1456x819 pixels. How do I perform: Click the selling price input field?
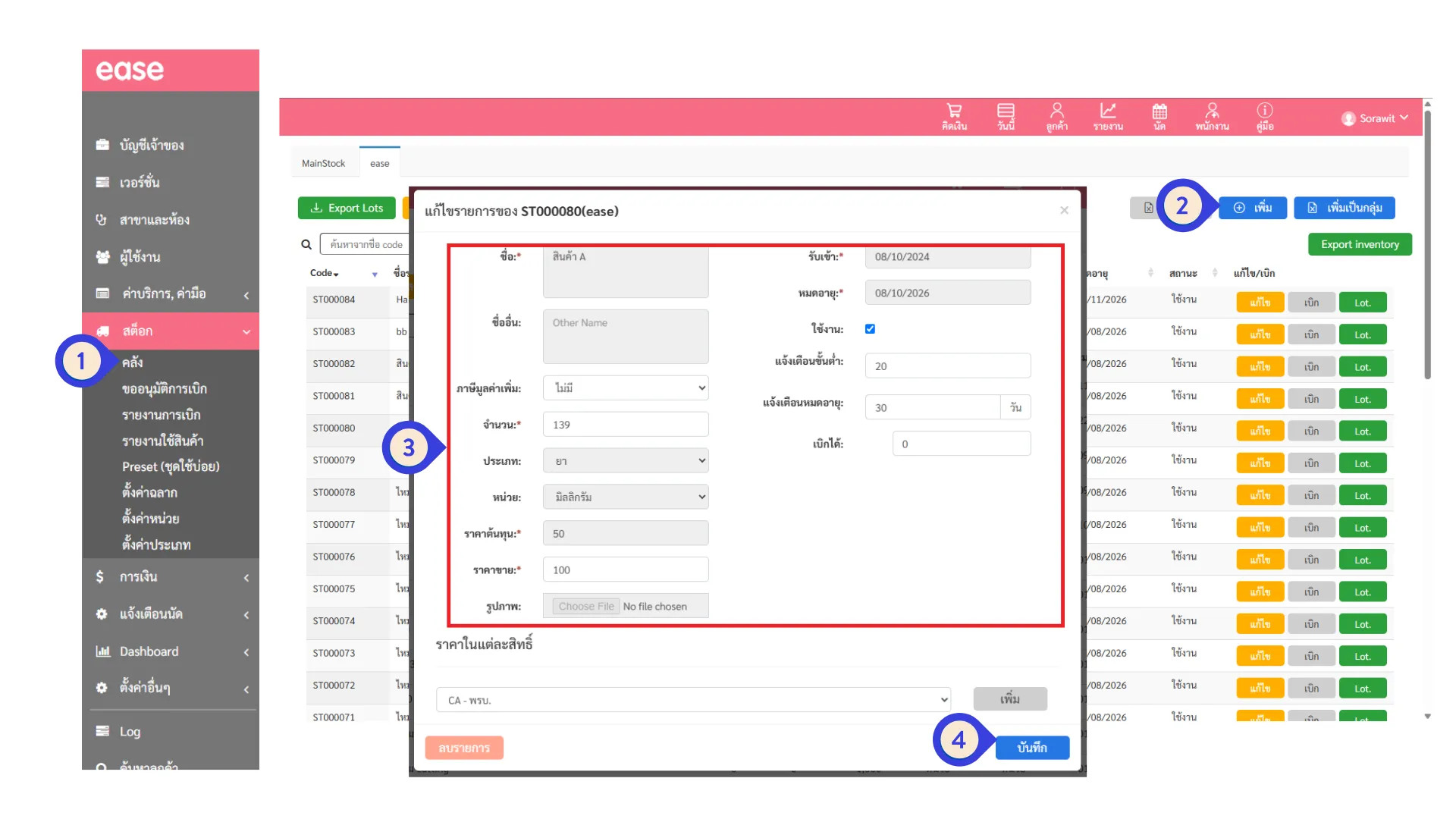(x=626, y=570)
